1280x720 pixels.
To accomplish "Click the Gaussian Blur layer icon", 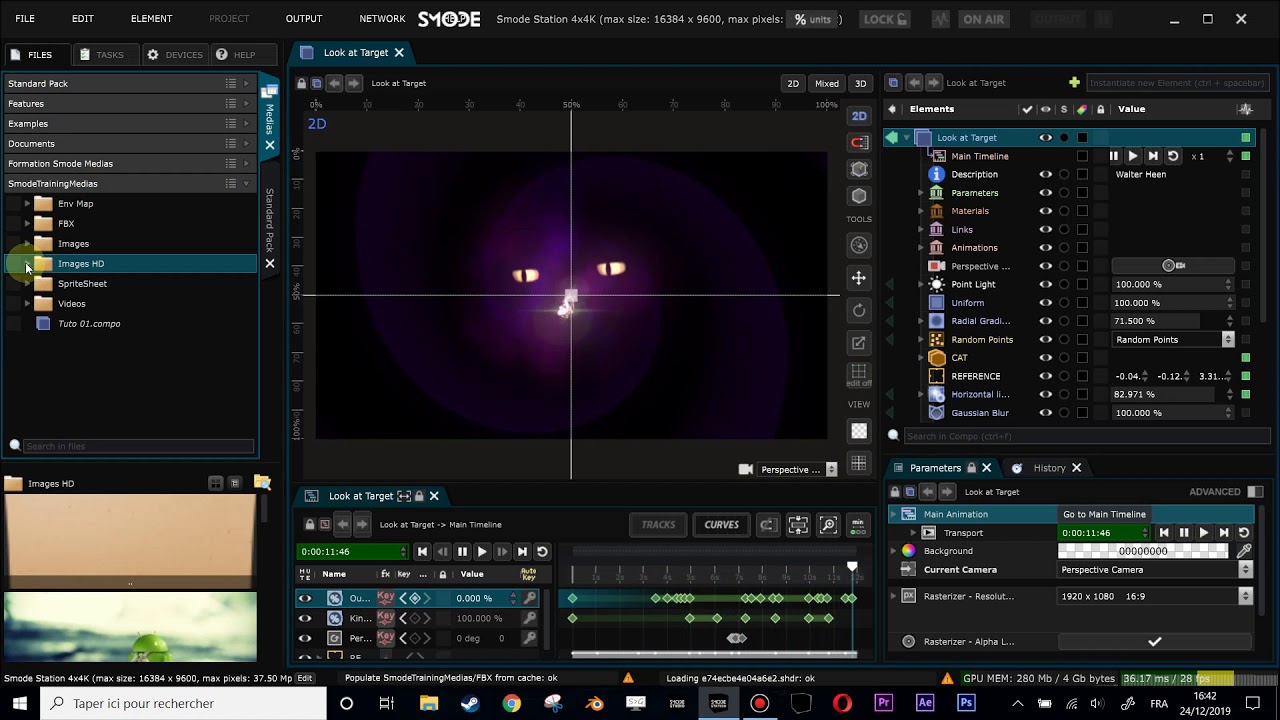I will (x=936, y=412).
